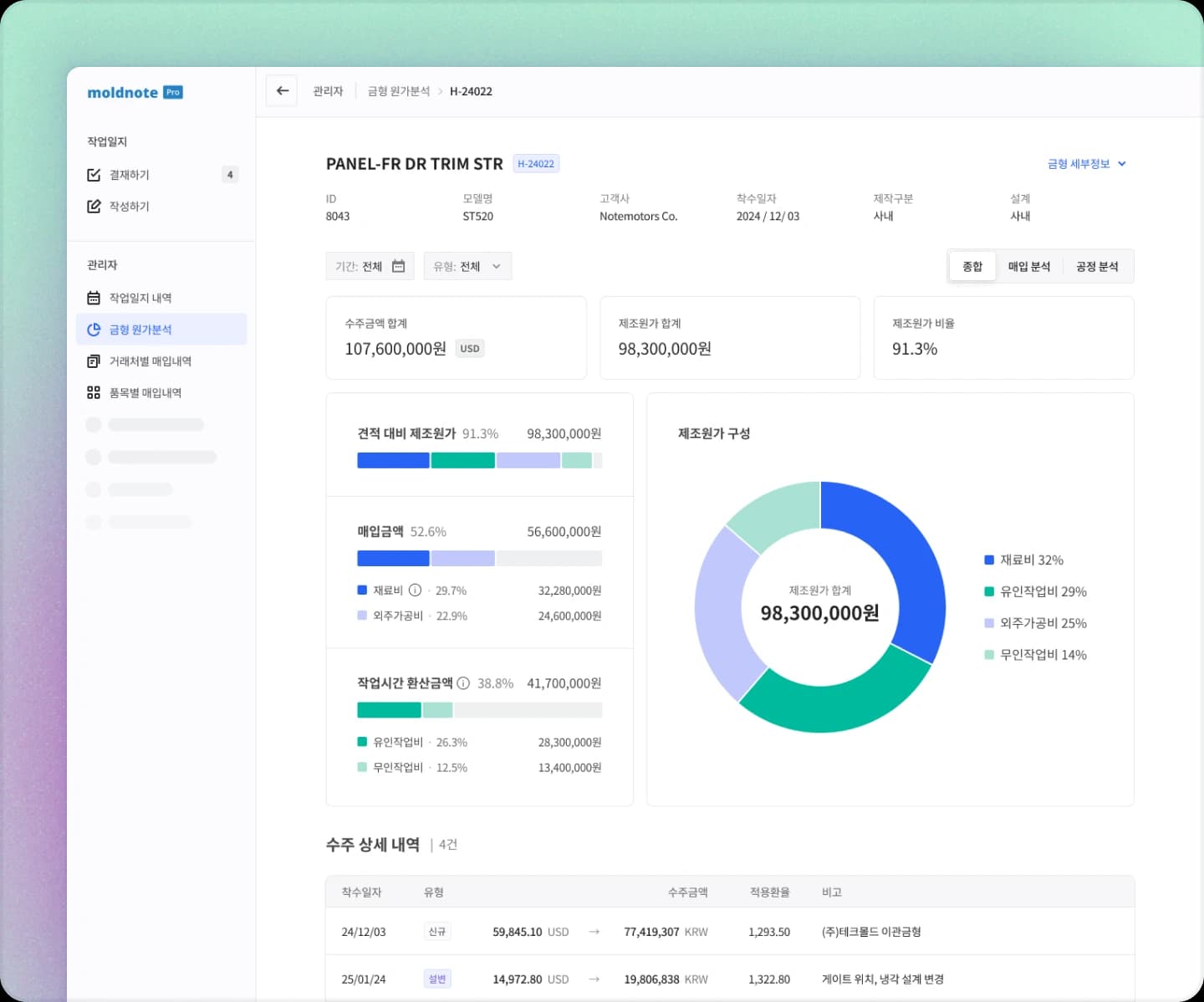Select 금형 원가분석 menu item
The width and height of the screenshot is (1204, 1002).
161,330
